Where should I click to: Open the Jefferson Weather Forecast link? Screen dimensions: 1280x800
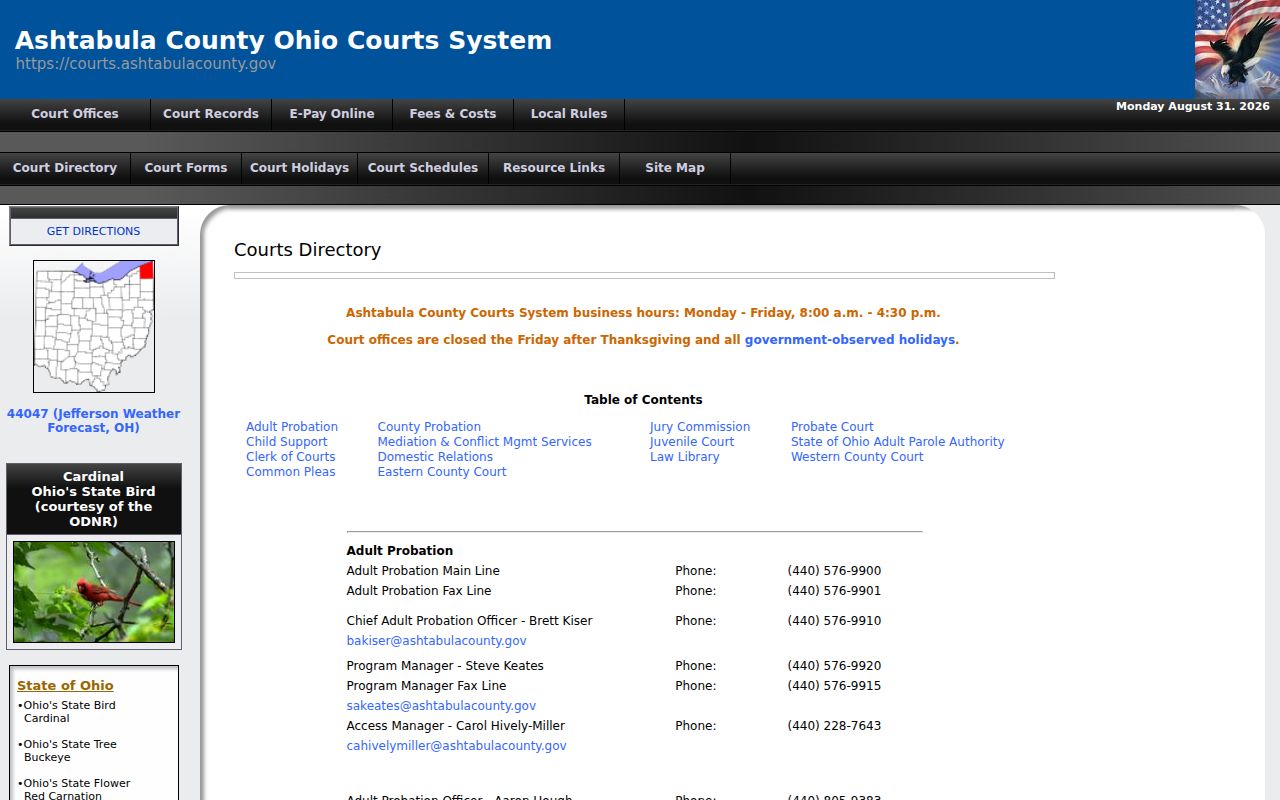tap(94, 421)
